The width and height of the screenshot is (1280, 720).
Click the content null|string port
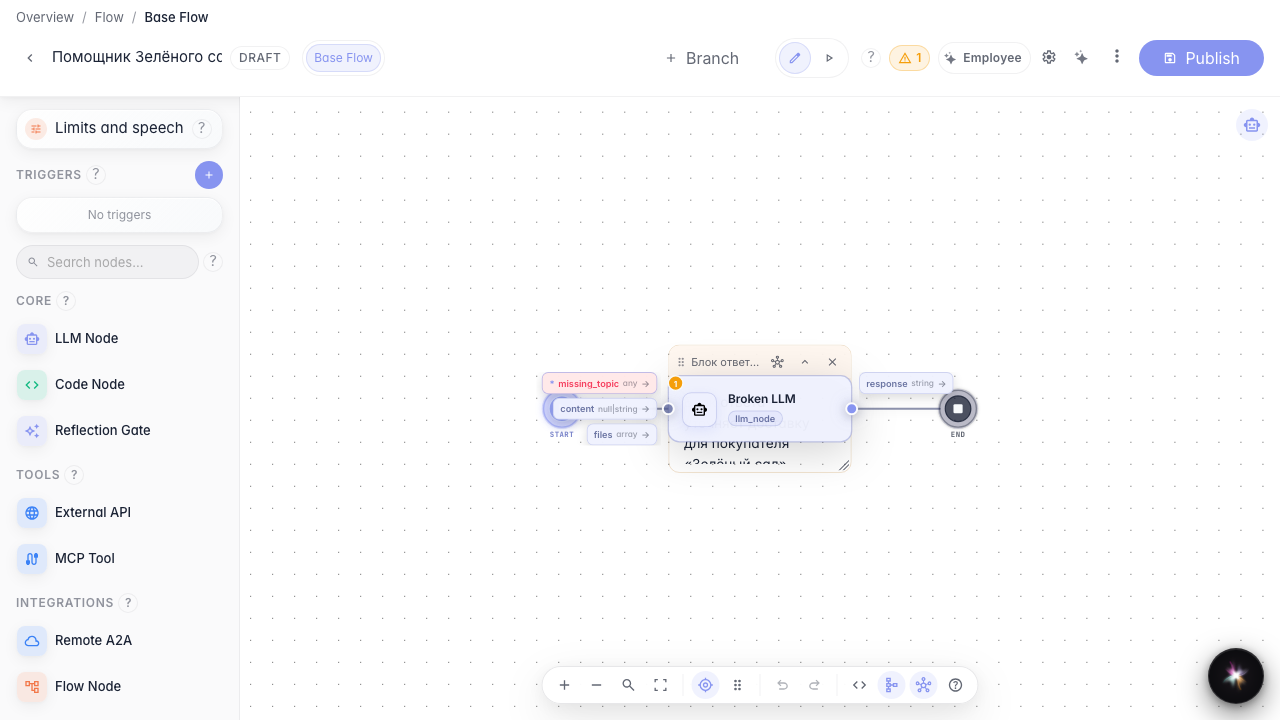(604, 409)
